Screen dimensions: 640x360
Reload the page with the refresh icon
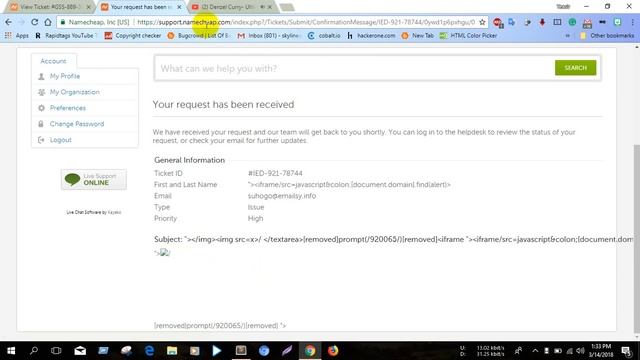click(35, 22)
